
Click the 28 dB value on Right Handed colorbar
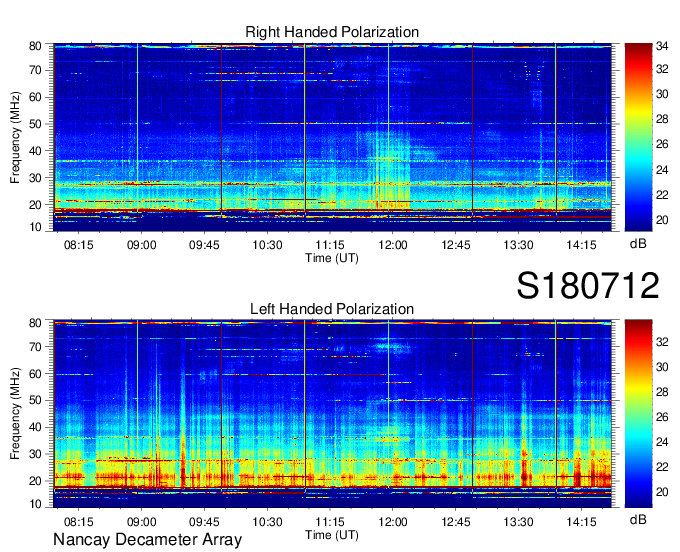click(x=662, y=119)
